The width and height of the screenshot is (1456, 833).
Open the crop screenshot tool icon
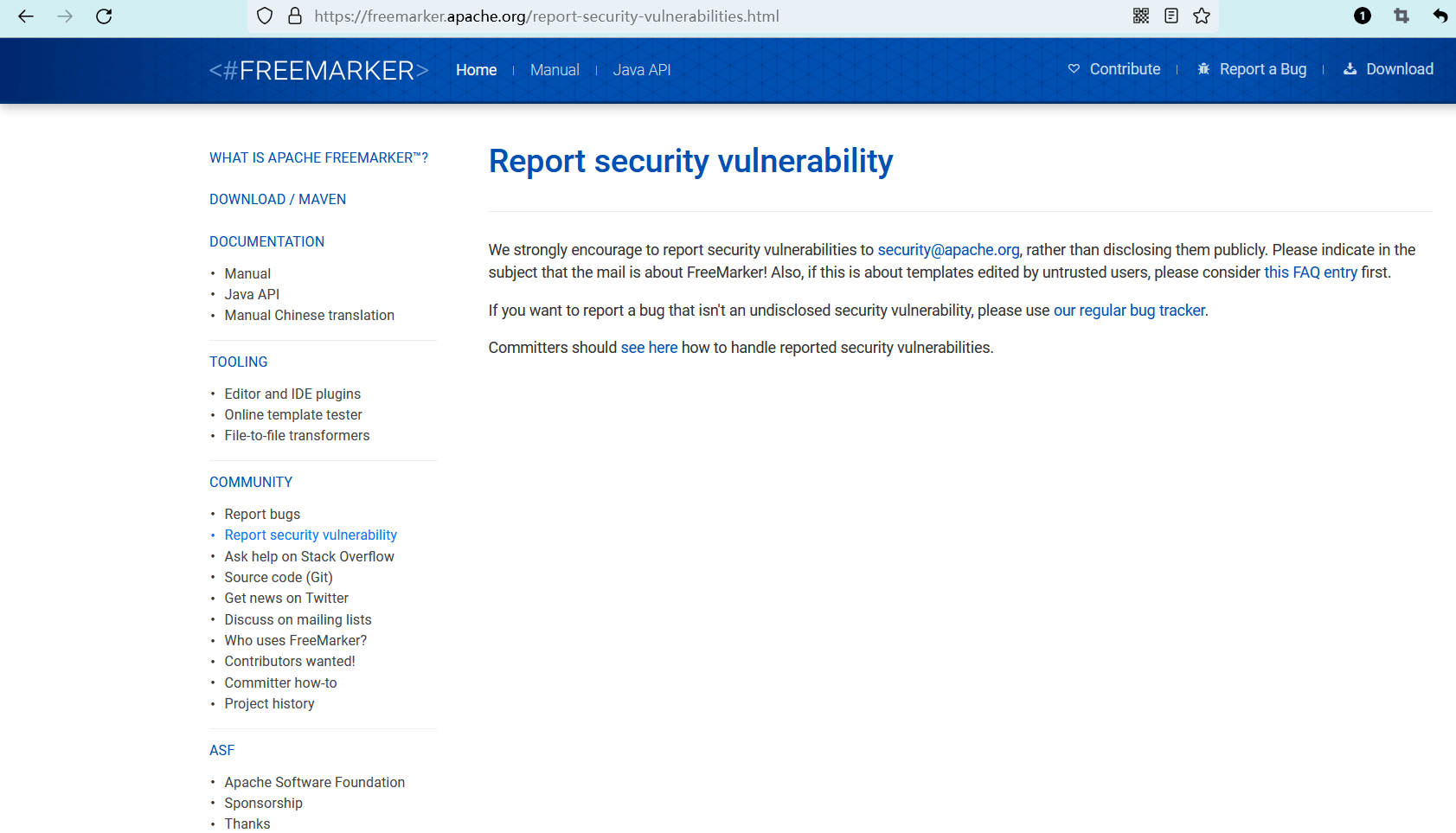pyautogui.click(x=1401, y=16)
